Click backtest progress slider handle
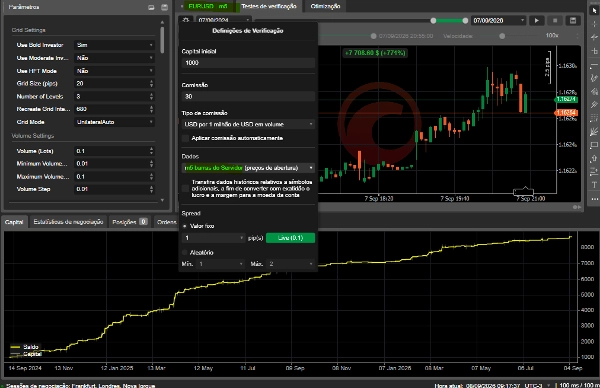 (x=373, y=36)
